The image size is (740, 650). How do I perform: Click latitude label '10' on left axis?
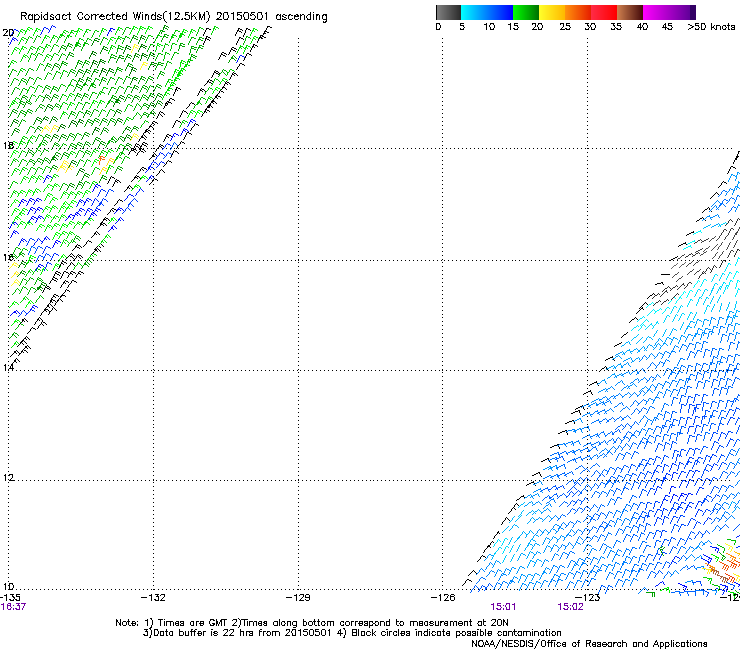pos(8,587)
